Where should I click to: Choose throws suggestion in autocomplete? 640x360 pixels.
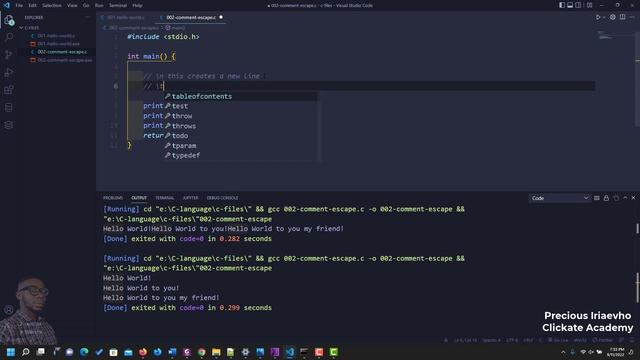click(x=242, y=126)
